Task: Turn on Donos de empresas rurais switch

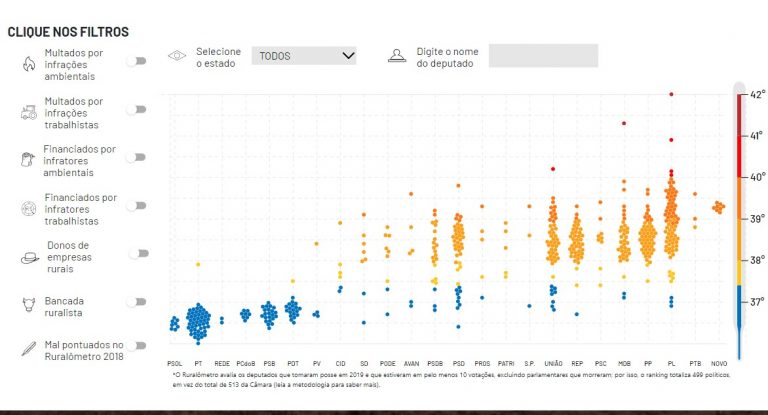Action: pos(138,254)
